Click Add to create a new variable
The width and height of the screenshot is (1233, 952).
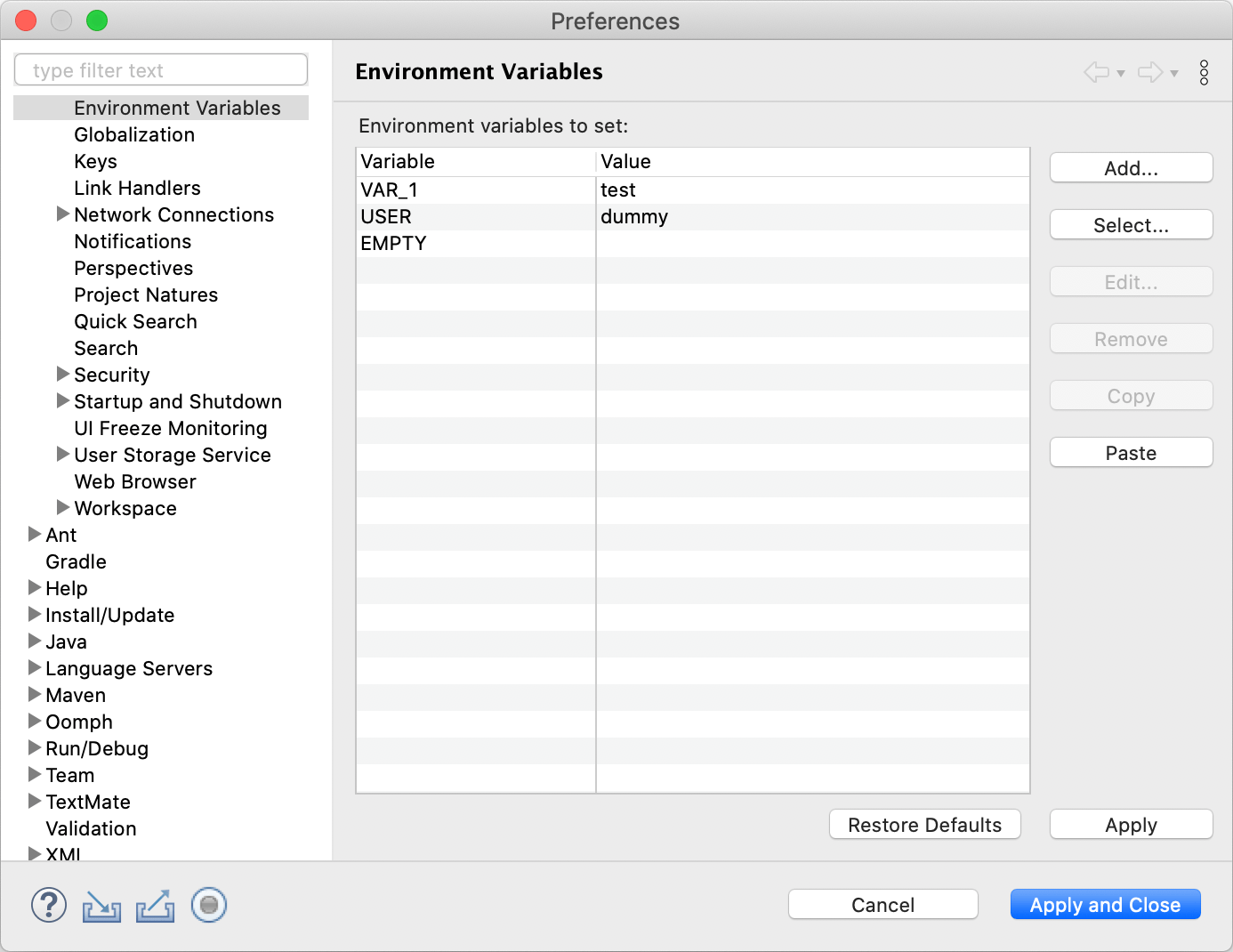(x=1131, y=167)
